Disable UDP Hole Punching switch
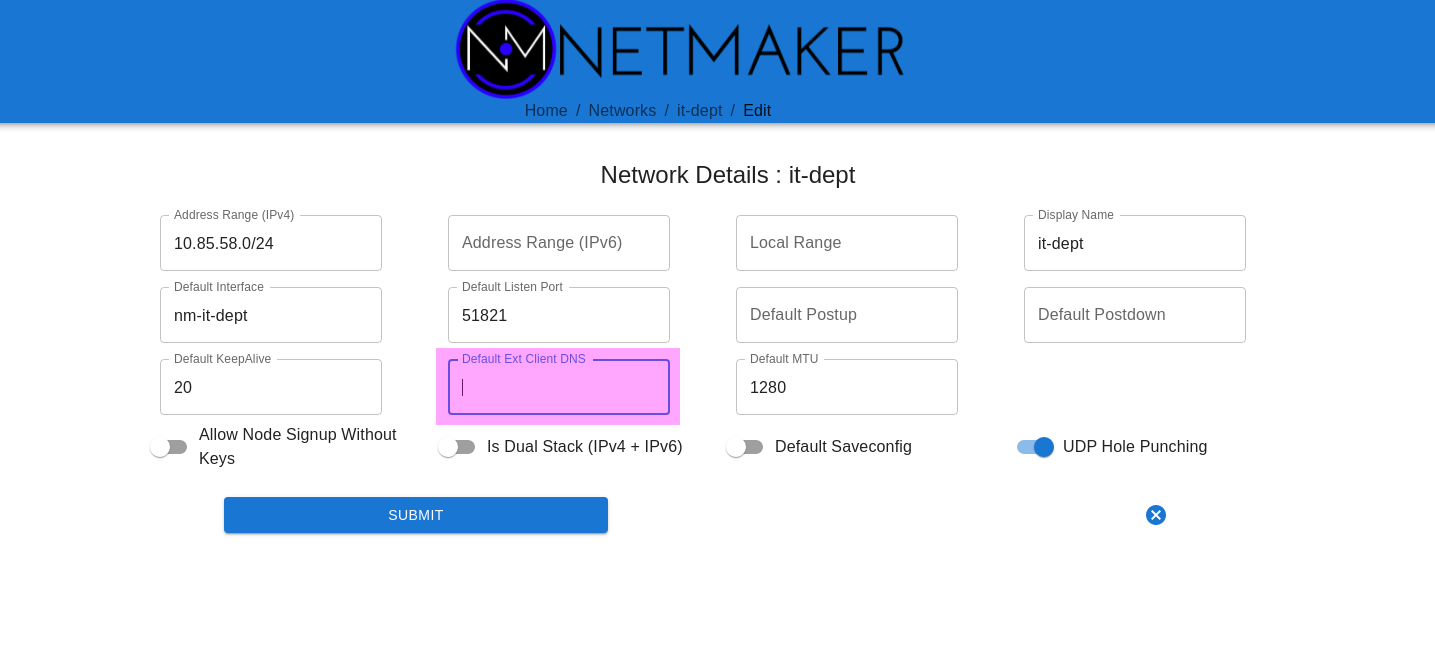This screenshot has width=1435, height=650. point(1035,447)
